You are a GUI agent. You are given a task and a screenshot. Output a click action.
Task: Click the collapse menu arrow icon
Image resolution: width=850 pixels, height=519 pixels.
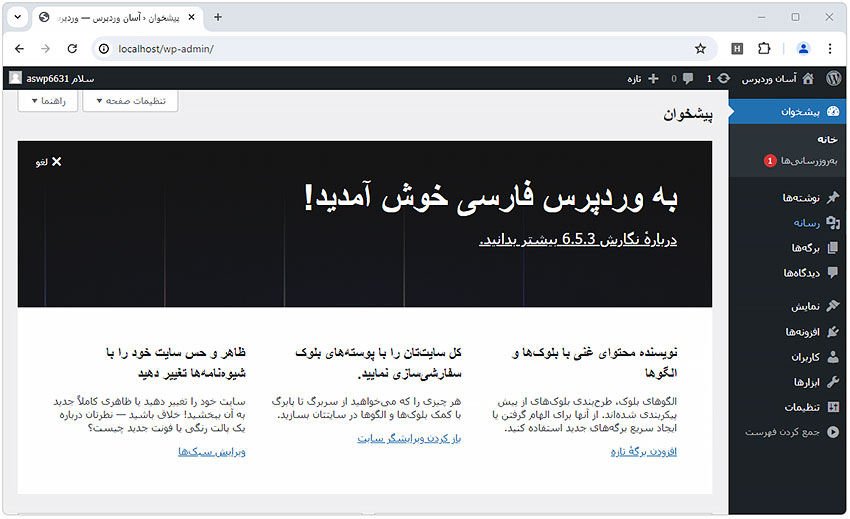(x=833, y=432)
